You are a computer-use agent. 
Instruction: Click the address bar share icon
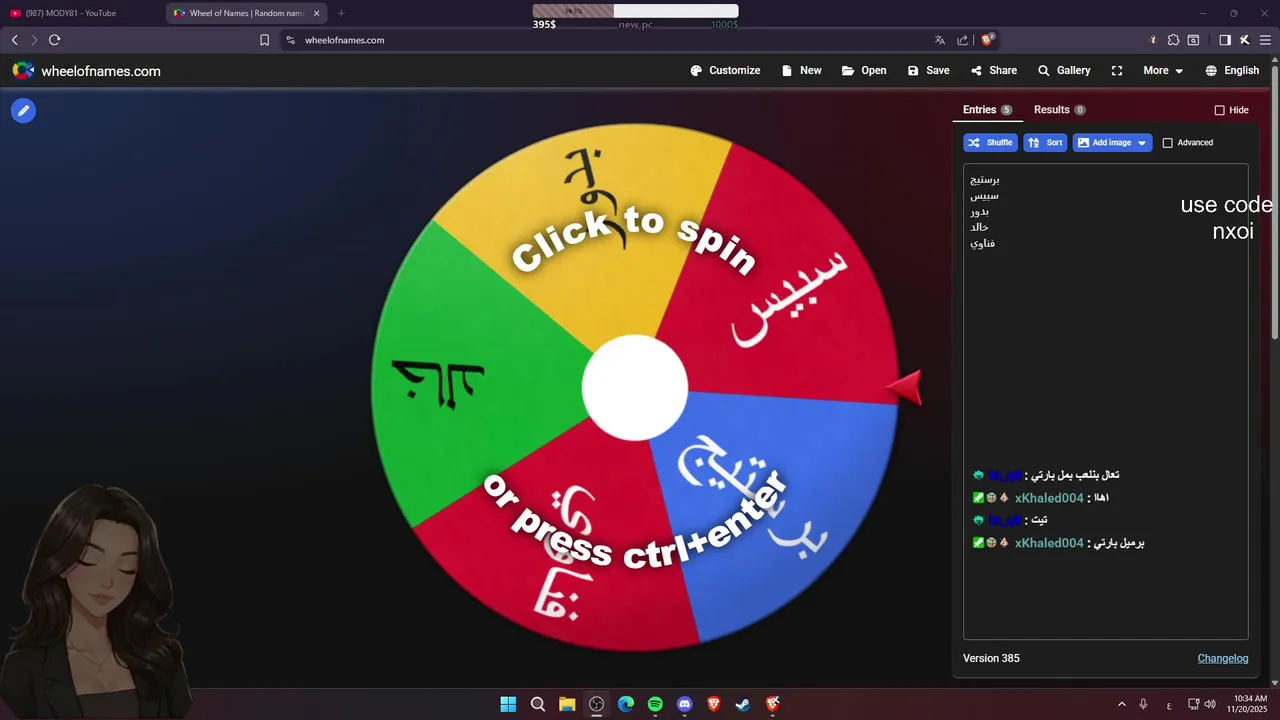[963, 40]
